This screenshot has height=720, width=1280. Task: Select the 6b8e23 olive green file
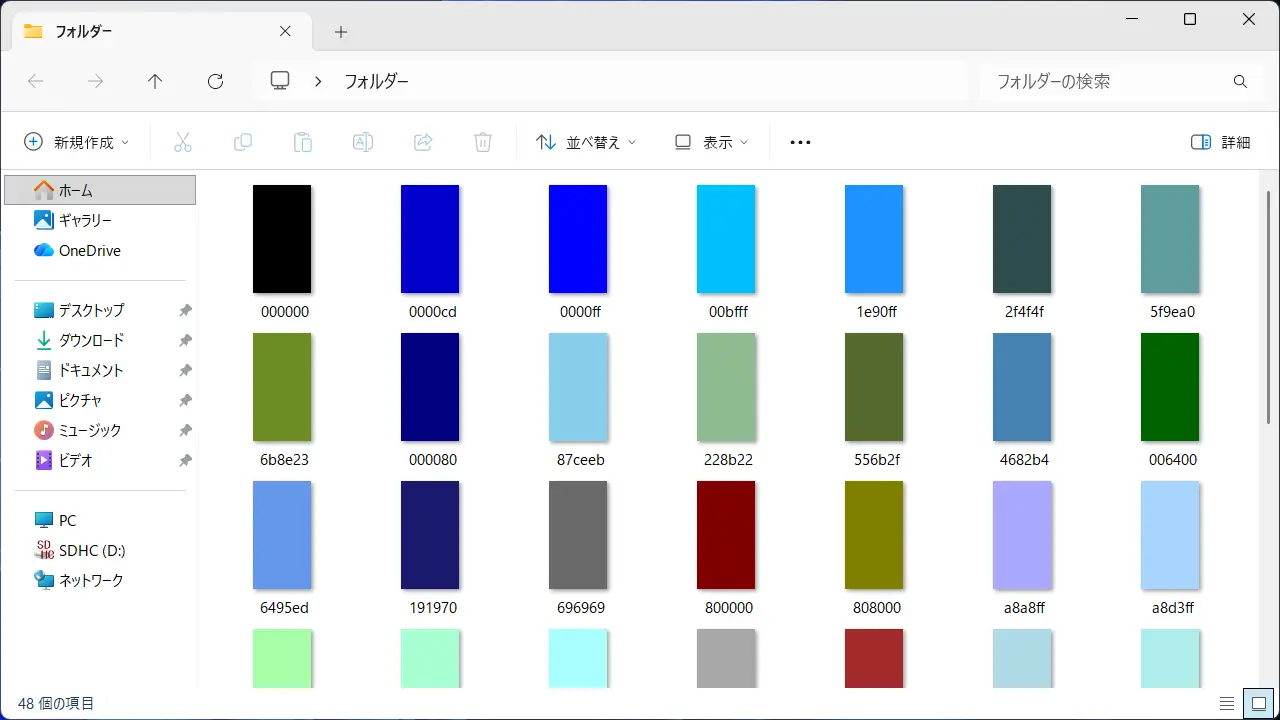pos(282,387)
